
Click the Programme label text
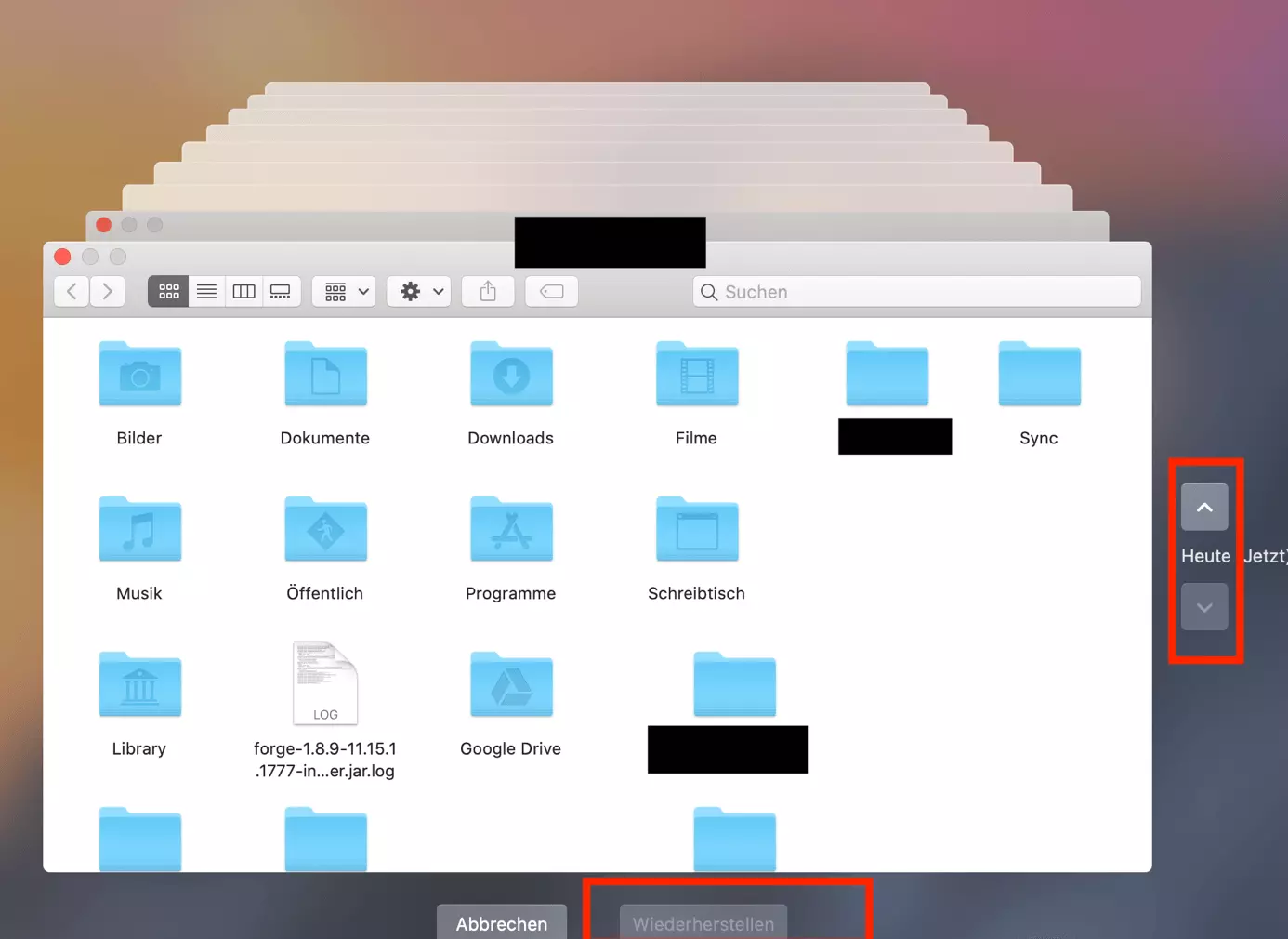click(x=510, y=593)
